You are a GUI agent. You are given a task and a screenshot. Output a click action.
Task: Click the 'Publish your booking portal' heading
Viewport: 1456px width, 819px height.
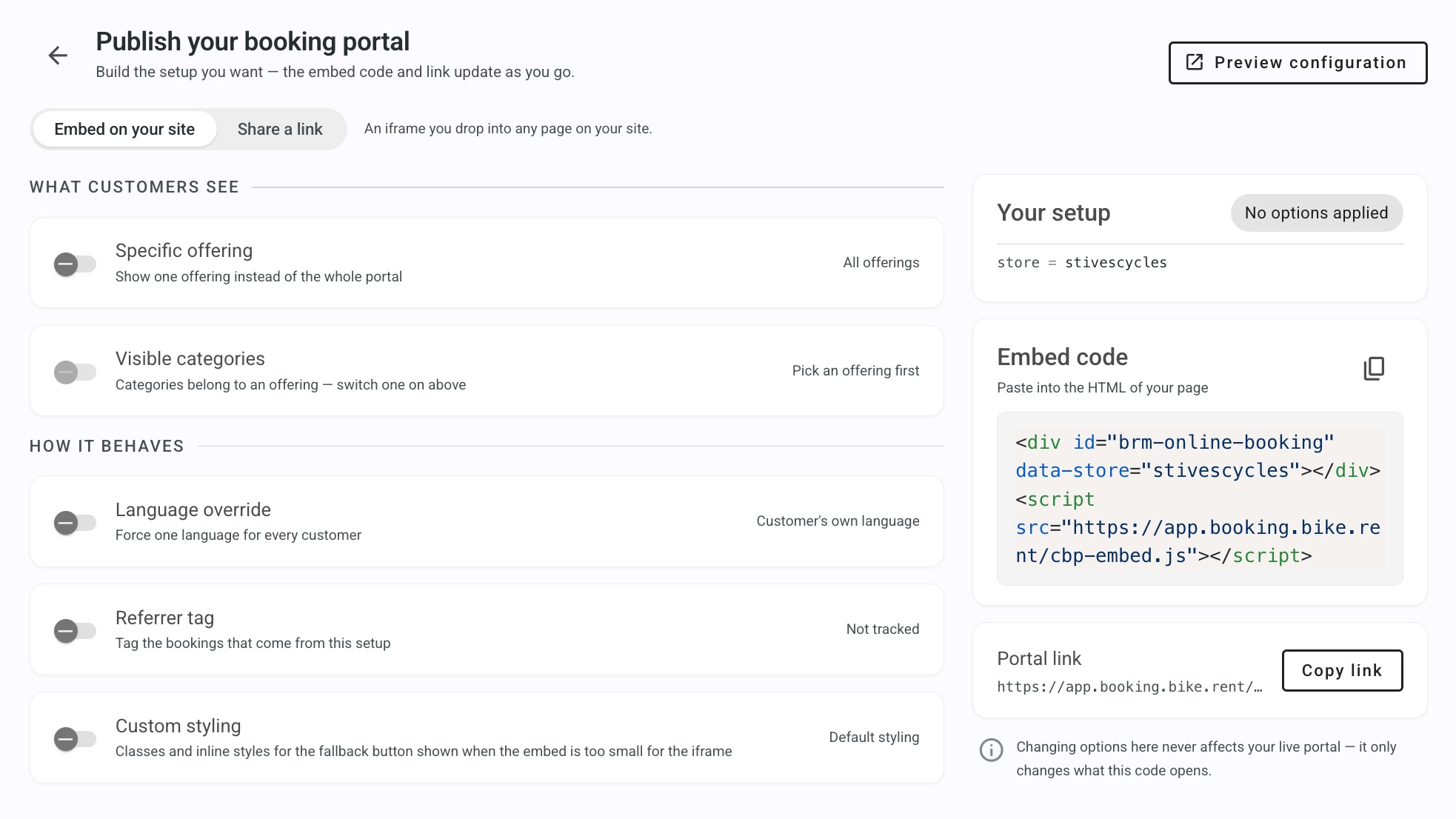(253, 41)
